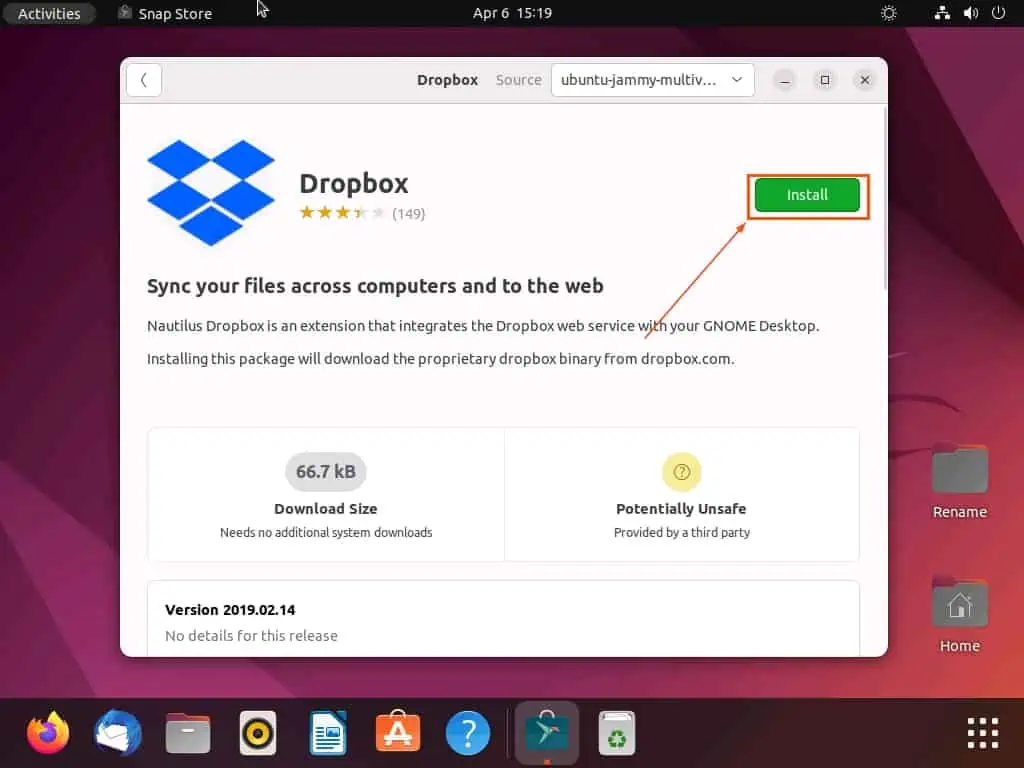Launch LibreOffice Writer from the dock
The width and height of the screenshot is (1024, 768).
(x=327, y=733)
